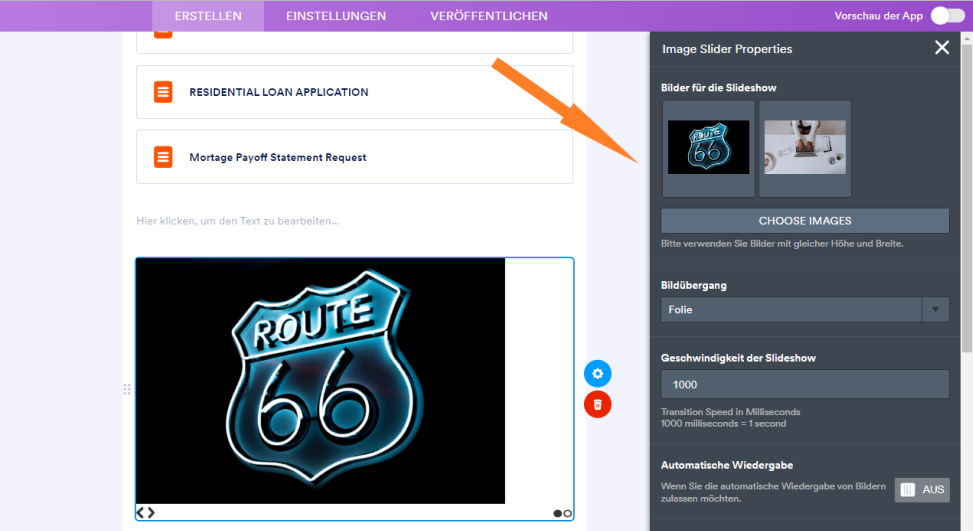The image size is (973, 531).
Task: Go to the VERÖFFENTLICHEN tab
Action: point(489,16)
